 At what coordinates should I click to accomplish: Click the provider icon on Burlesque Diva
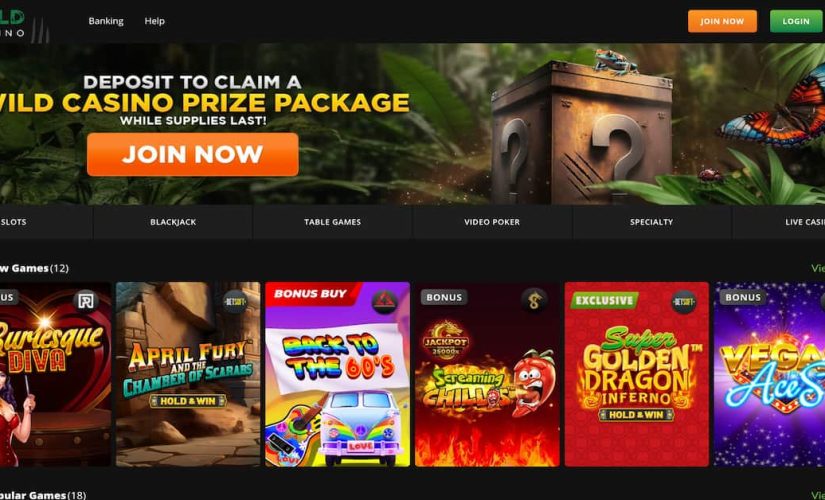(85, 301)
